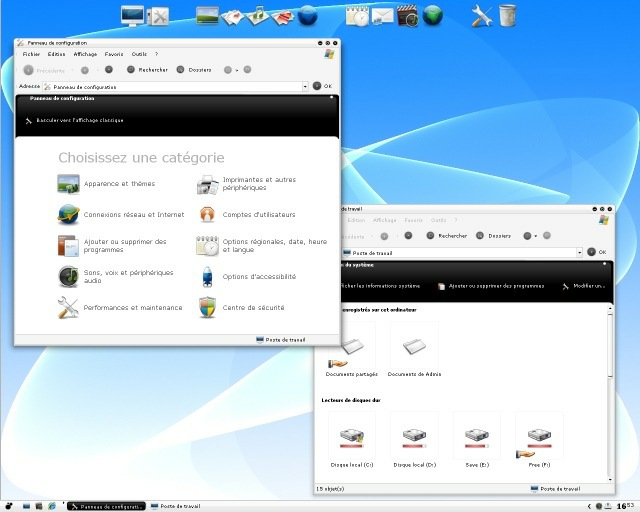The width and height of the screenshot is (640, 512).
Task: Open views dropdown arrow in Poste de travail toolbar
Action: click(x=536, y=236)
